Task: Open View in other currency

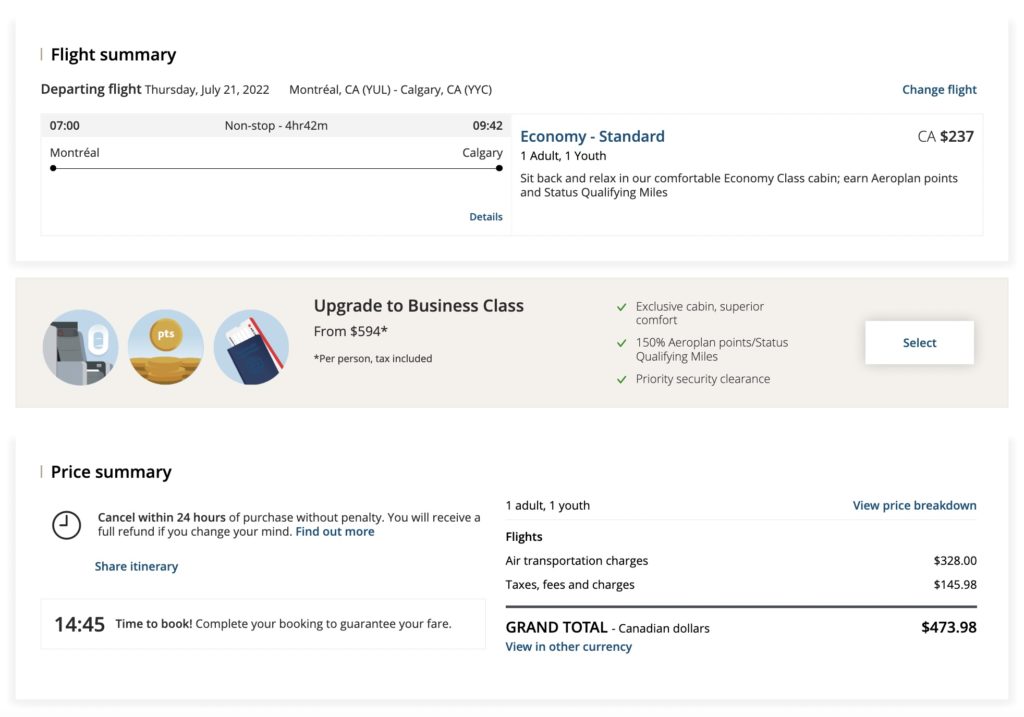Action: click(568, 647)
